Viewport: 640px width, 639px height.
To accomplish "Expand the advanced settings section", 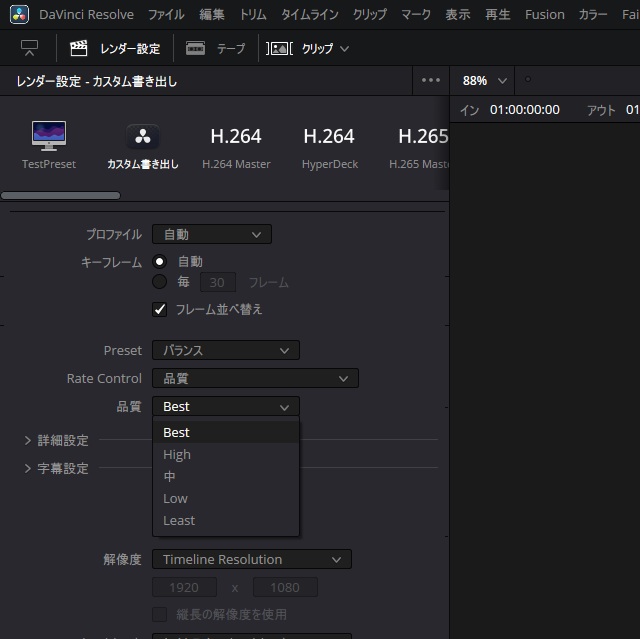I will pos(28,440).
